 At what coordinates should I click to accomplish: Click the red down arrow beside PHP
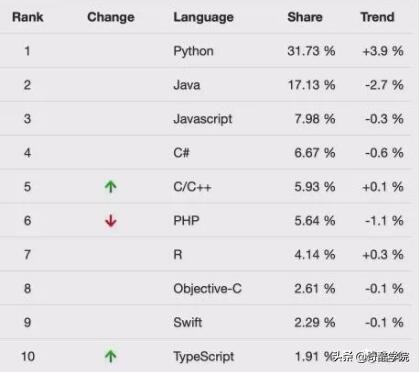[x=111, y=221]
